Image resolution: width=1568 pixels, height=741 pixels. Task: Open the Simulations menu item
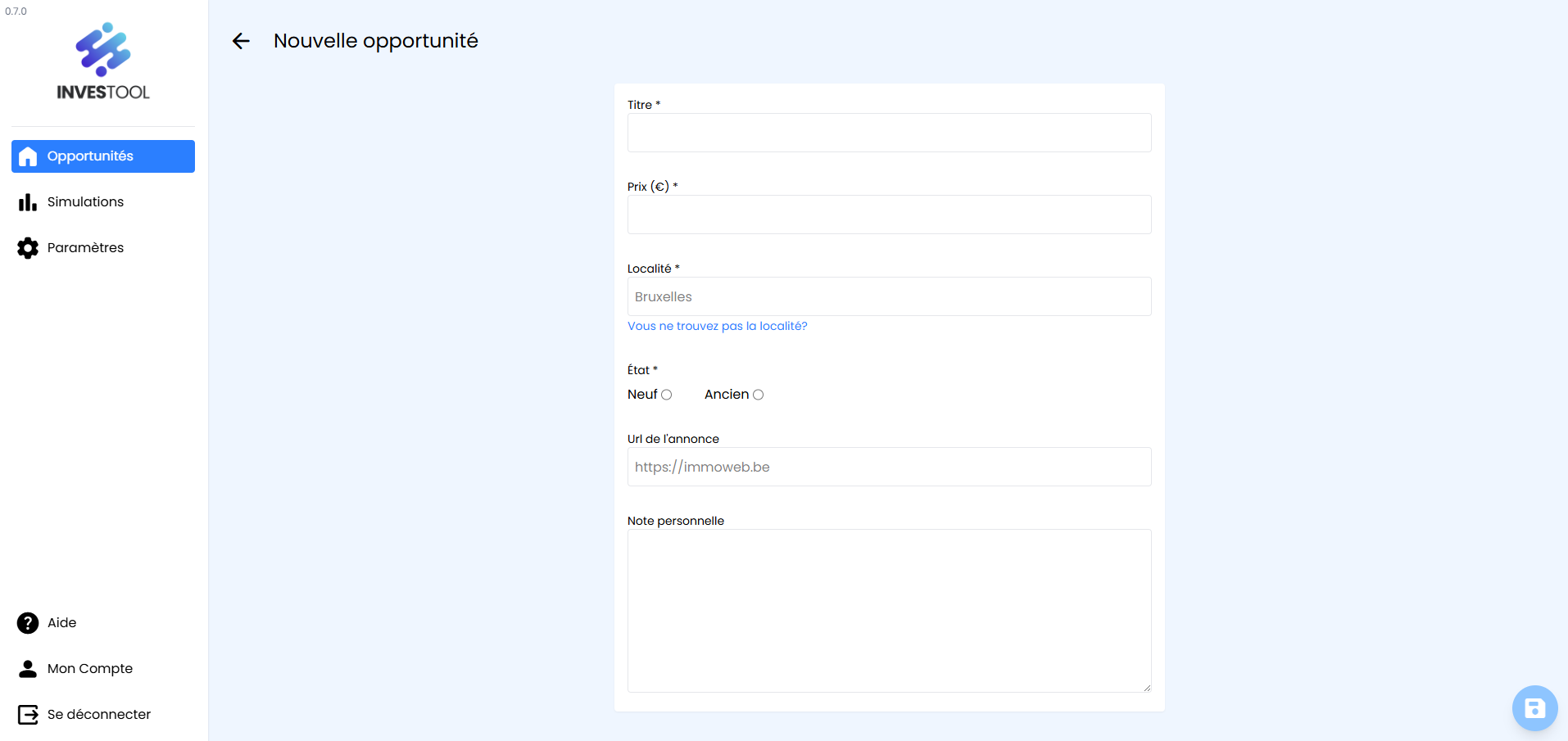[85, 202]
